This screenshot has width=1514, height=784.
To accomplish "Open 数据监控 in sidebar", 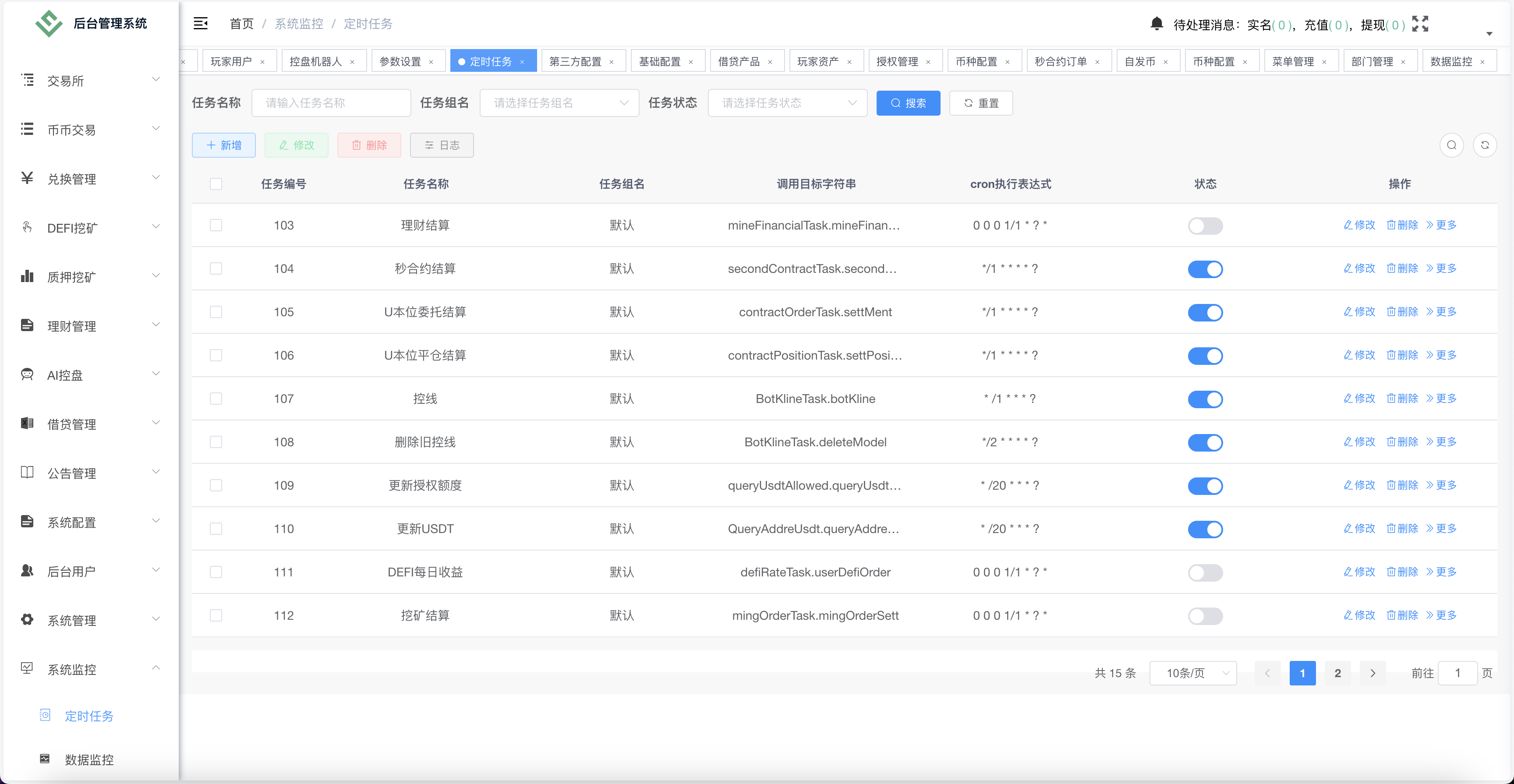I will tap(89, 759).
